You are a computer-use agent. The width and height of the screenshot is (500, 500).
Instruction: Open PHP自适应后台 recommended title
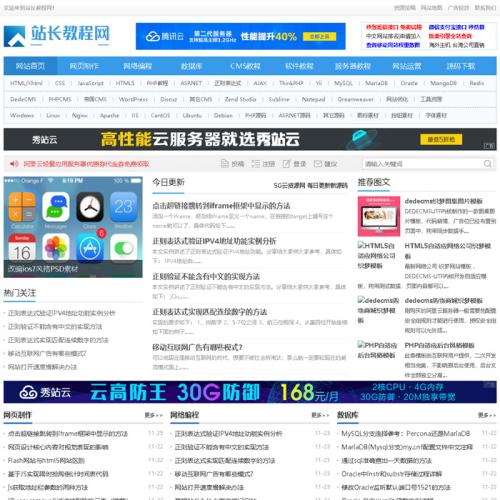tap(439, 345)
